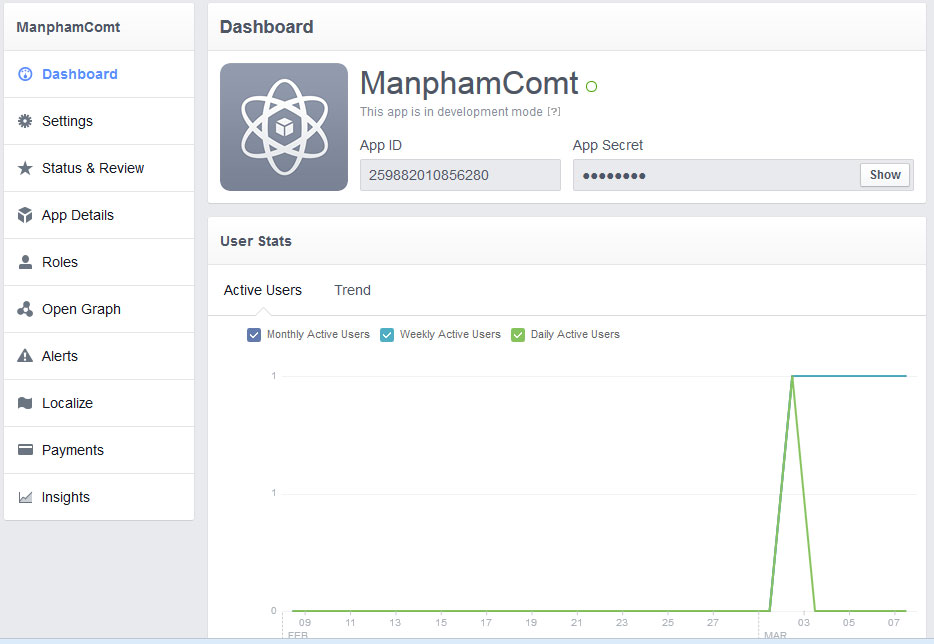Click the Status & Review star icon
The width and height of the screenshot is (934, 644).
(x=25, y=168)
